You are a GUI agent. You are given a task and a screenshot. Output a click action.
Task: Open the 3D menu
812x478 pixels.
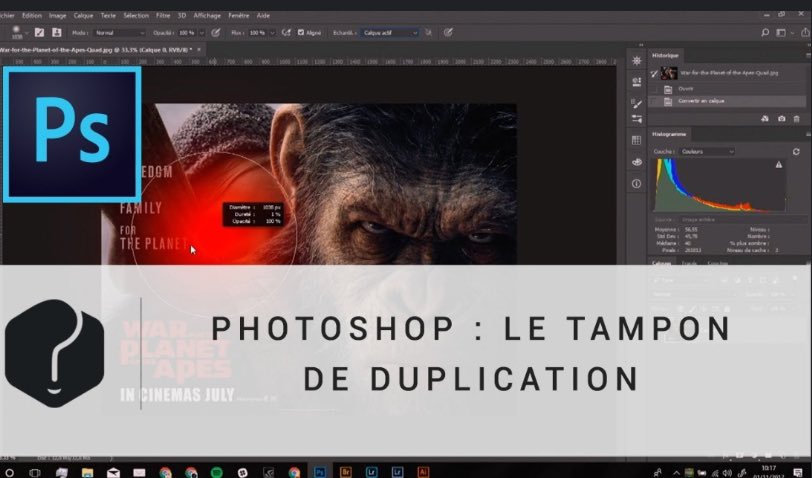182,16
